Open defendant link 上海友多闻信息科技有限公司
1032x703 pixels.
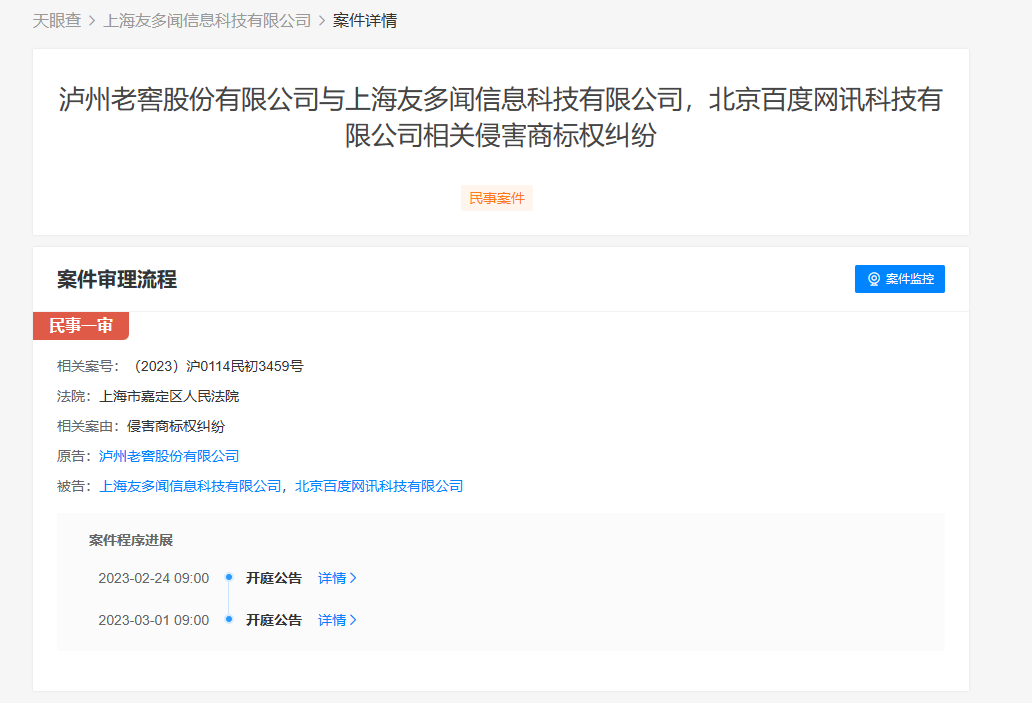(190, 486)
